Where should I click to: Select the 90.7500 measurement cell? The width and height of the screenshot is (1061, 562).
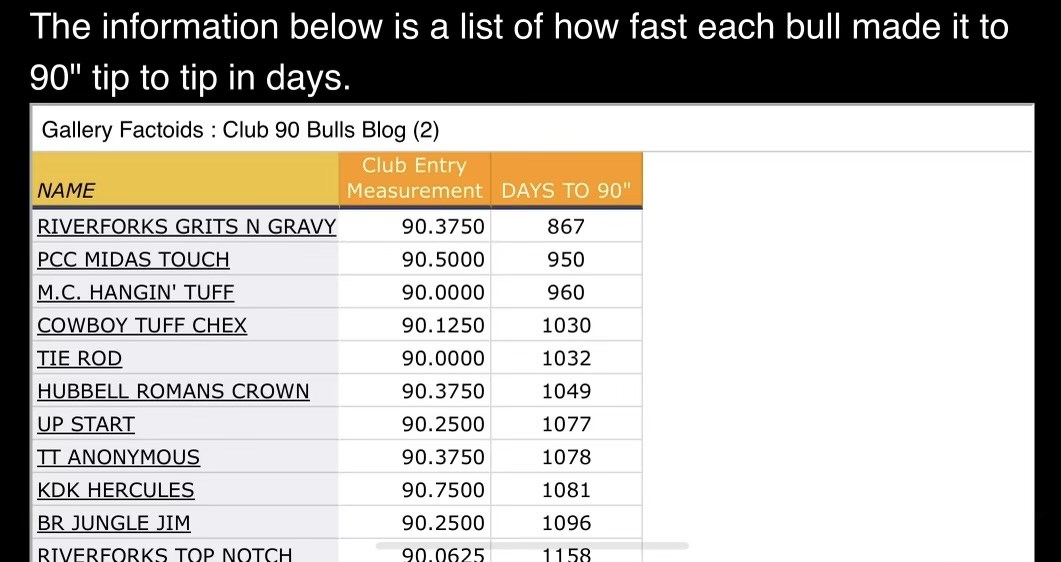443,490
